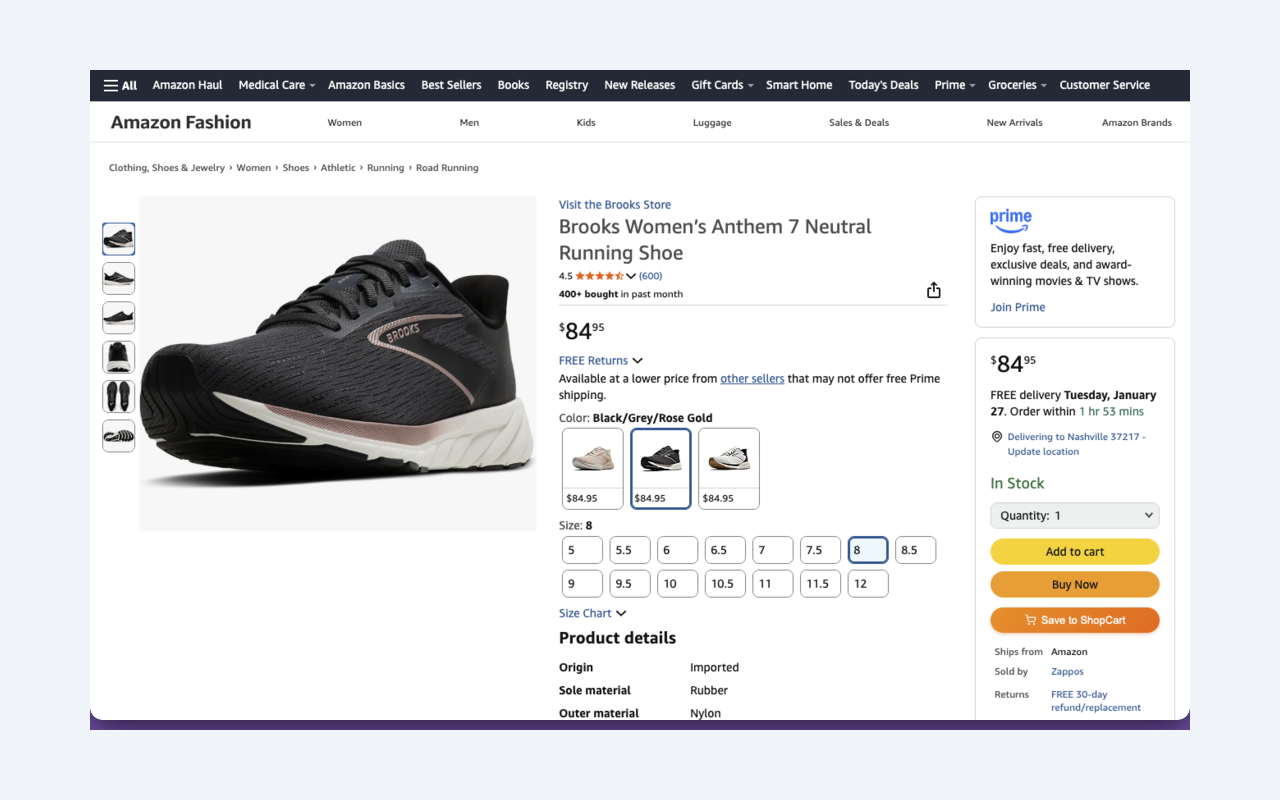Screen dimensions: 1280x800
Task: Open the Prime dropdown in the navigation bar
Action: (x=953, y=85)
